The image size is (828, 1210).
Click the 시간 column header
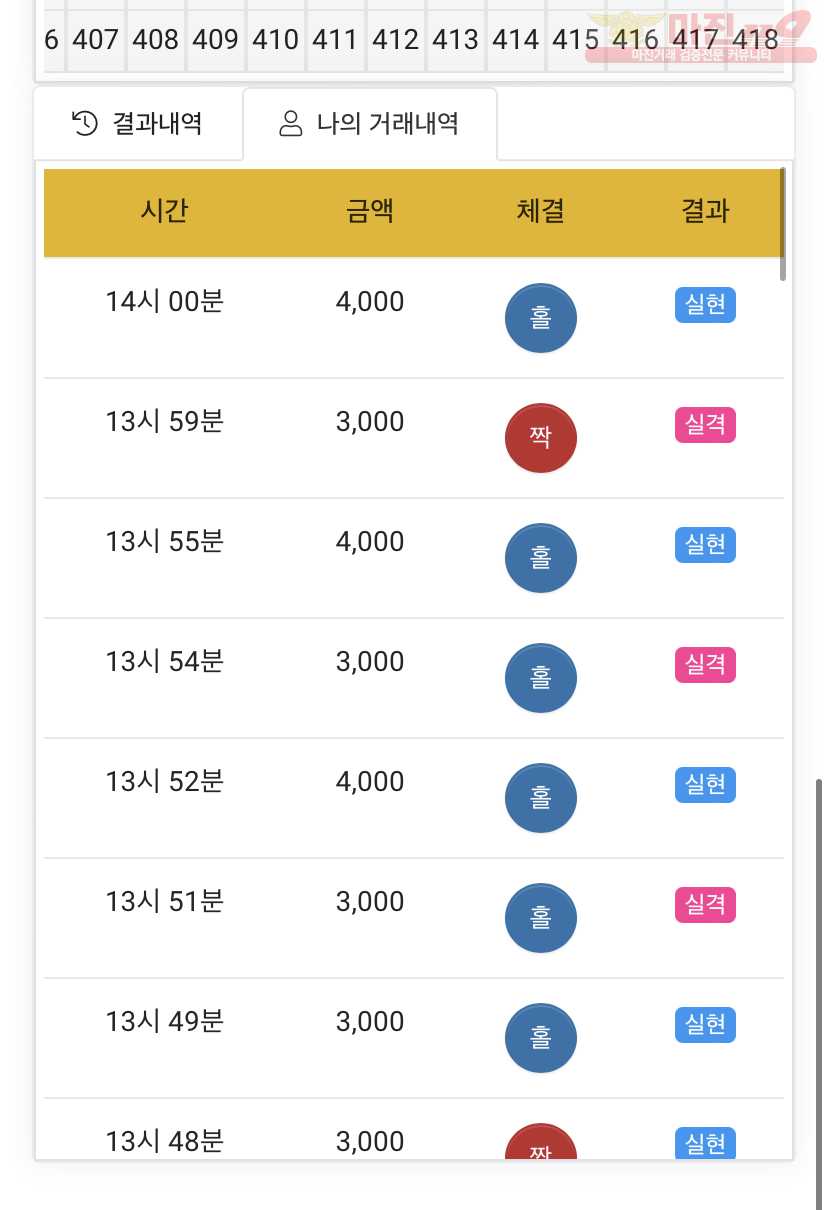tap(165, 211)
